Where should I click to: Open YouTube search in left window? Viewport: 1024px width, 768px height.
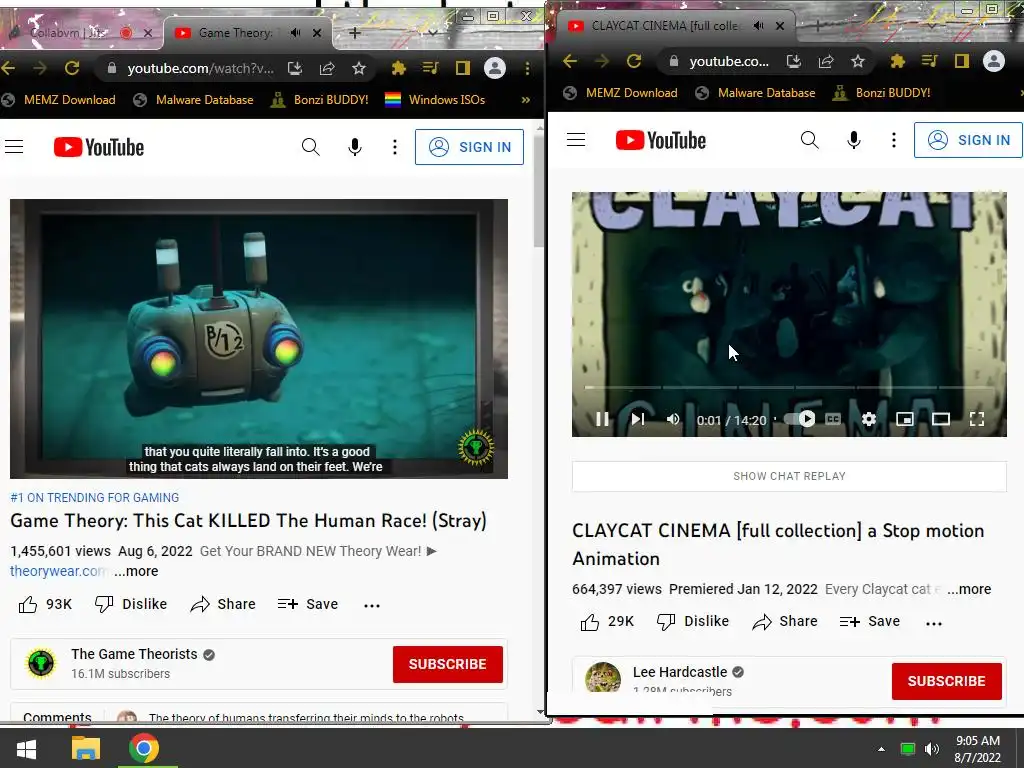311,147
